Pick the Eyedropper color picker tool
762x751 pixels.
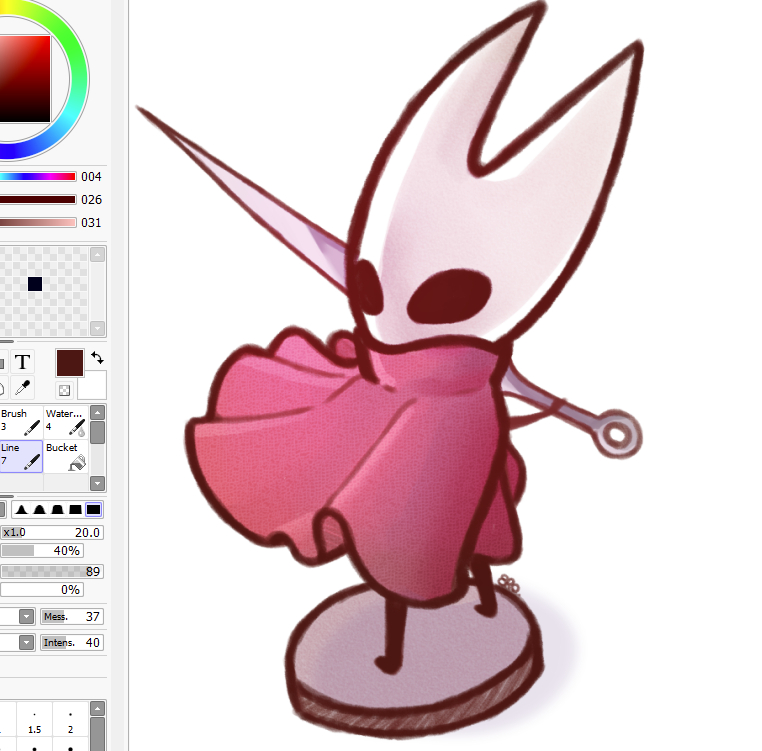(22, 388)
